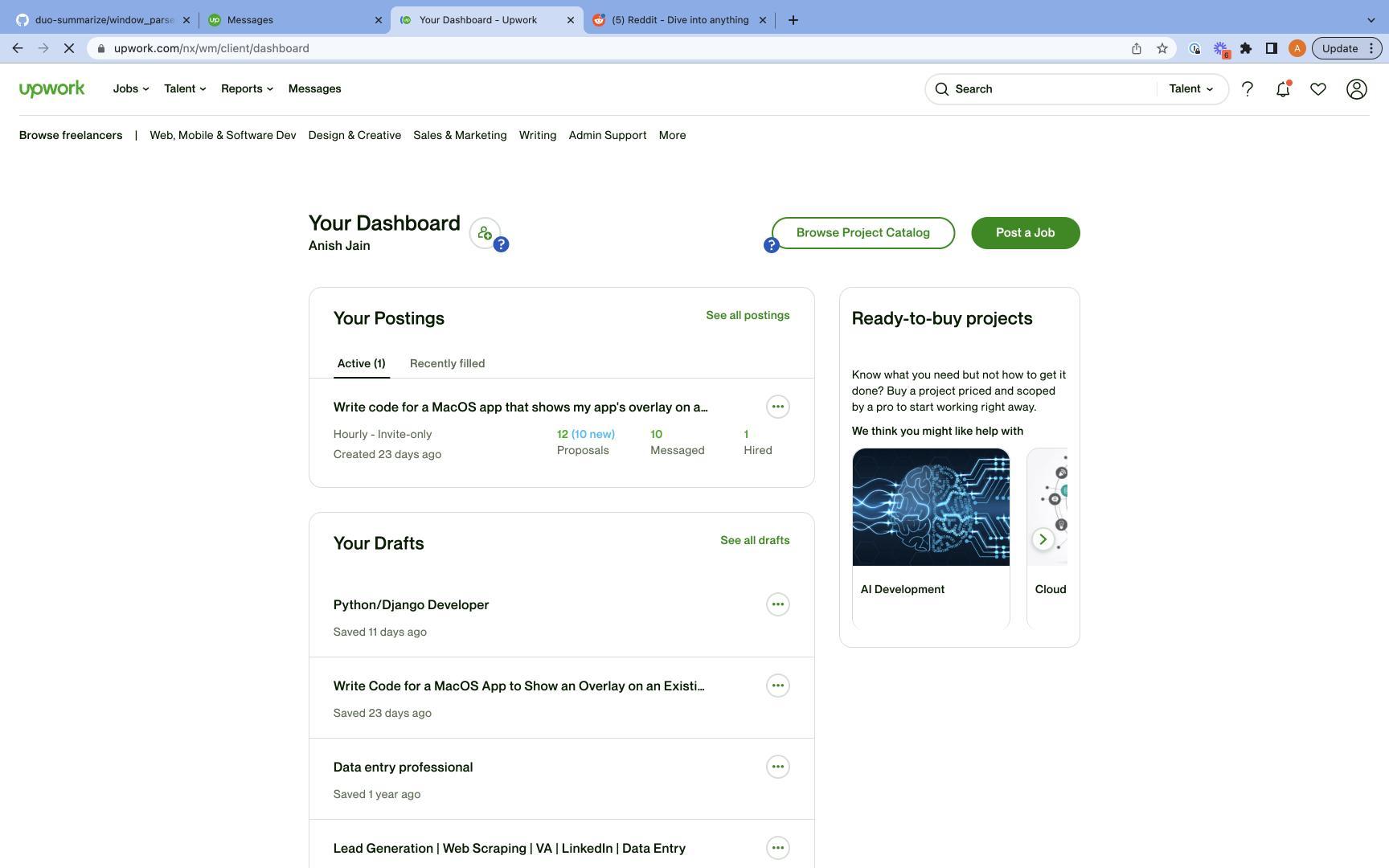Click the Chrome Update button
Screen dimensions: 1389x868
pyautogui.click(x=1346, y=48)
